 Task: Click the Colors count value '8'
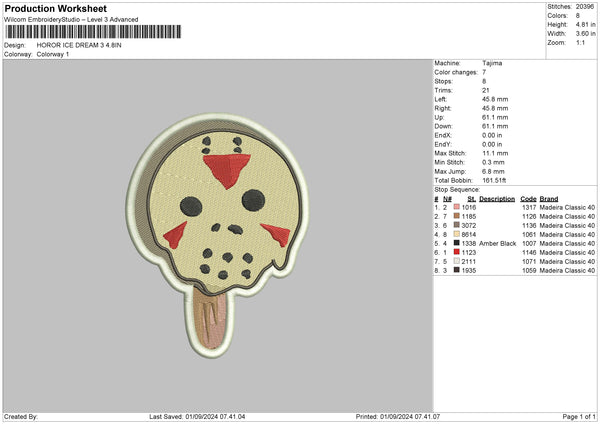click(x=578, y=16)
